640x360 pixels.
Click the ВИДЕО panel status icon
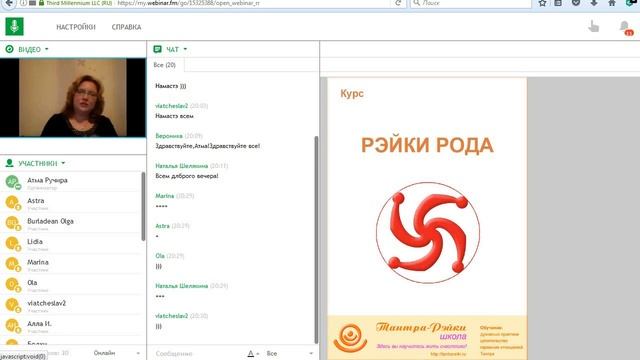coord(9,49)
